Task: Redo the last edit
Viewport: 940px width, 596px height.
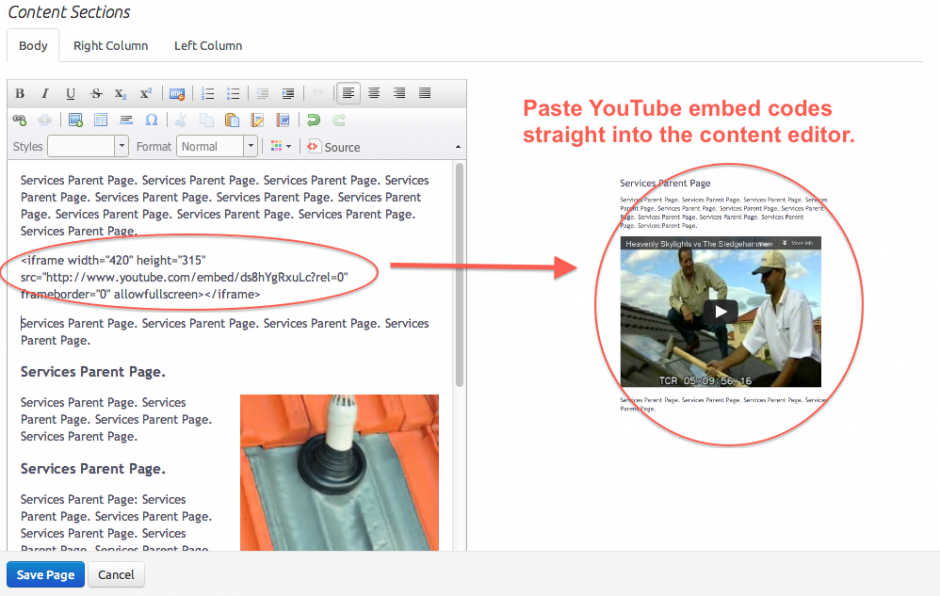Action: [x=339, y=121]
